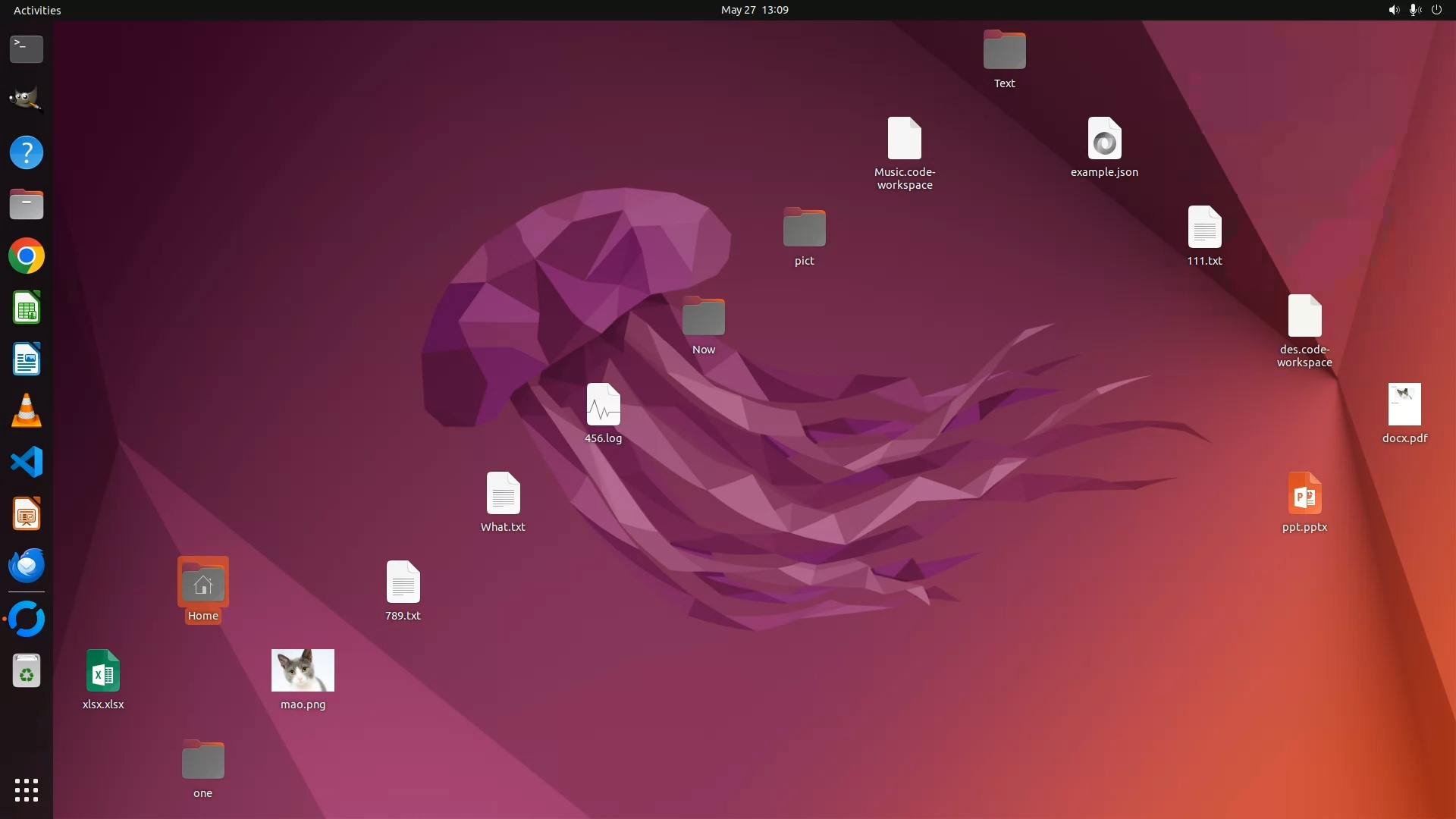Select the example.json file

(x=1104, y=139)
